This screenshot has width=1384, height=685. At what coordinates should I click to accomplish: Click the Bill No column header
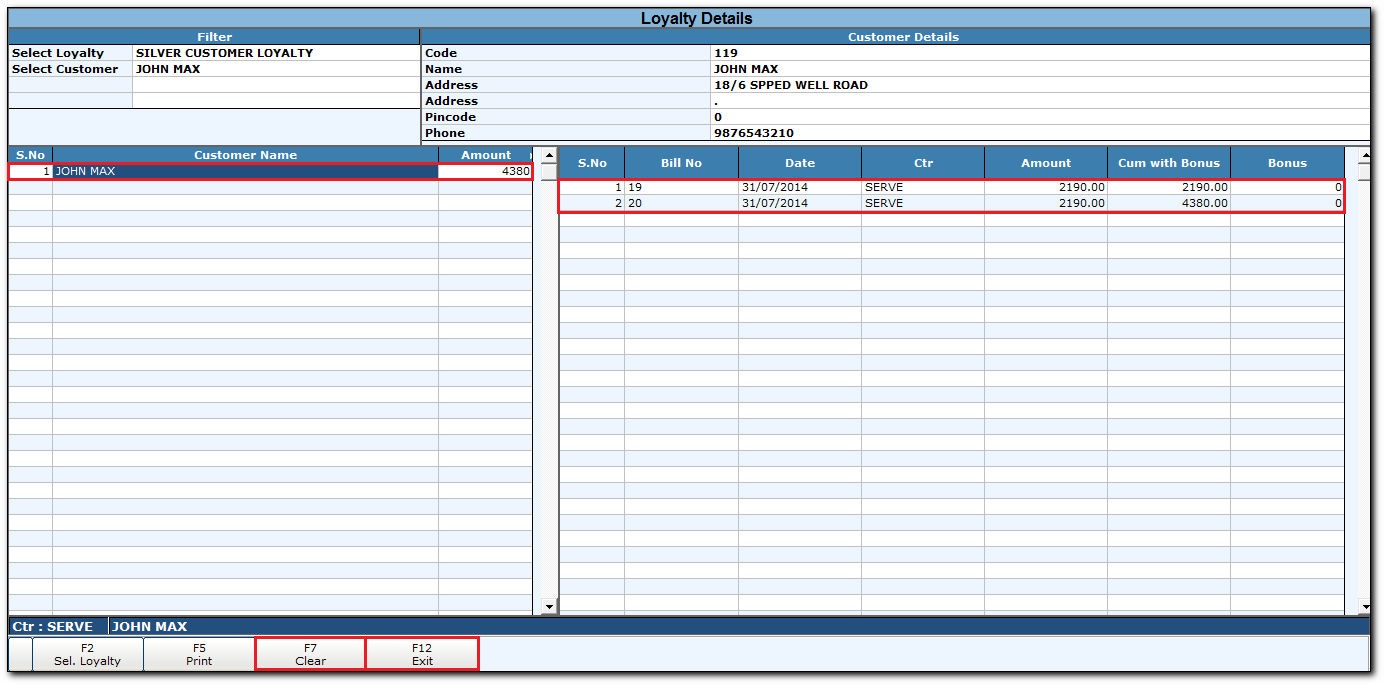click(681, 163)
